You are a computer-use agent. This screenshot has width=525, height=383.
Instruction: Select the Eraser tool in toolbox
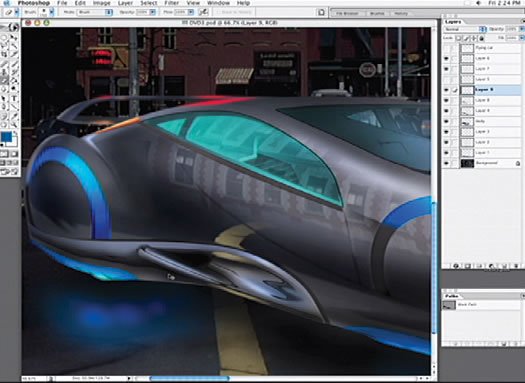pos(4,80)
